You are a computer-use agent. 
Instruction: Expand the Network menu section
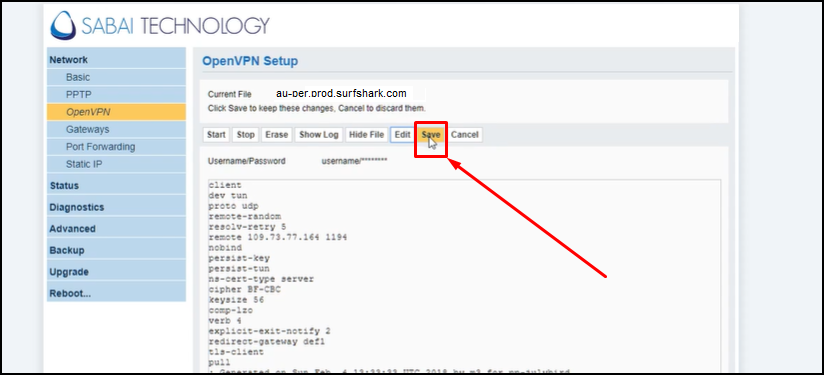(116, 60)
